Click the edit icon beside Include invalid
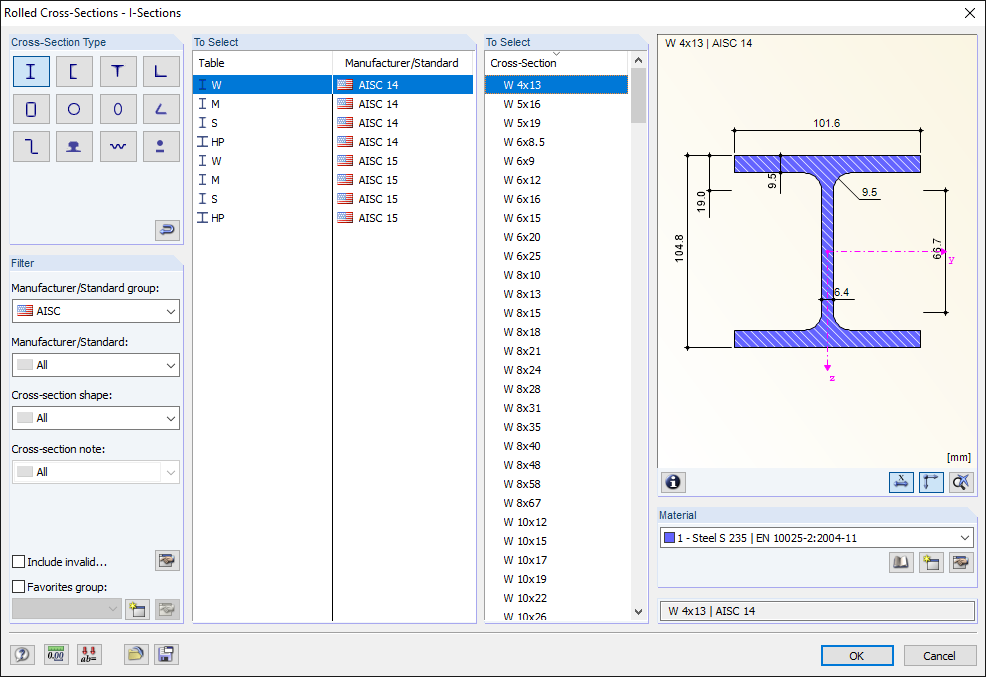986x677 pixels. coord(167,561)
